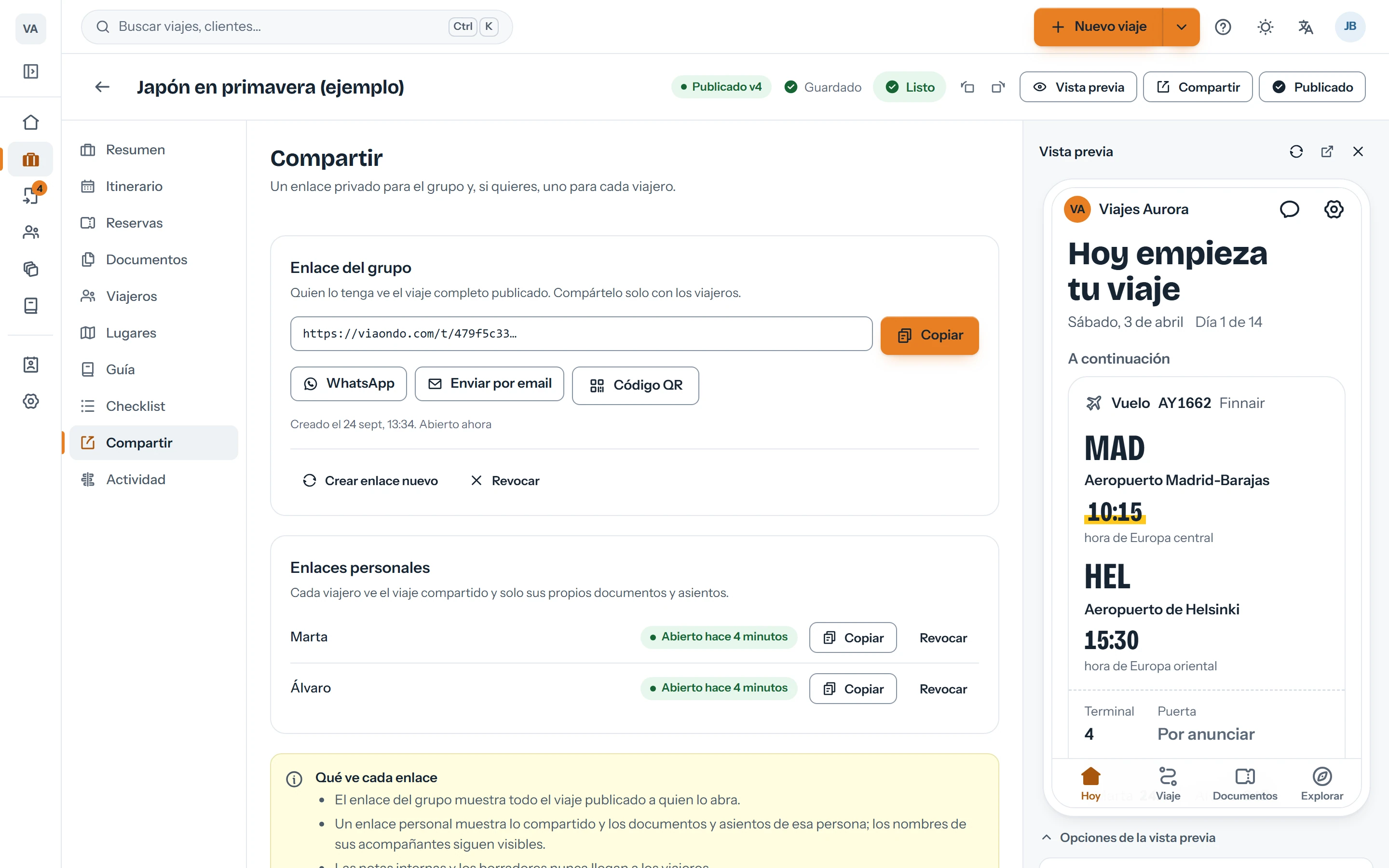Select the Explorar tab in phone preview
The height and width of the screenshot is (868, 1389).
(x=1322, y=783)
